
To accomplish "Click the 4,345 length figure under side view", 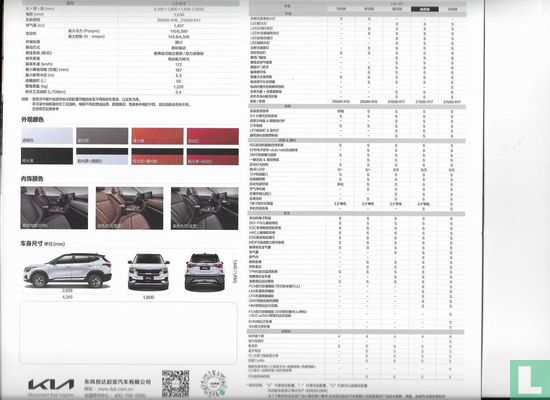I will (67, 297).
